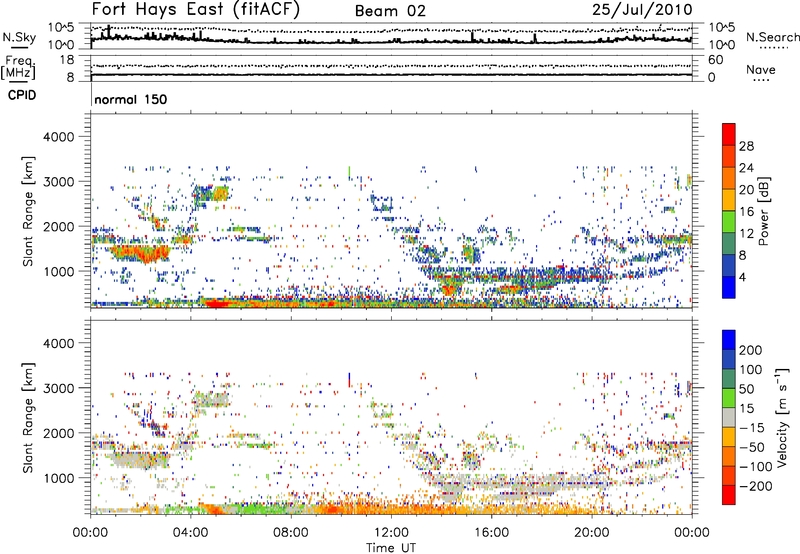Click the blue bottom of power color bar
Image resolution: width=800 pixels, height=554 pixels.
tap(729, 287)
